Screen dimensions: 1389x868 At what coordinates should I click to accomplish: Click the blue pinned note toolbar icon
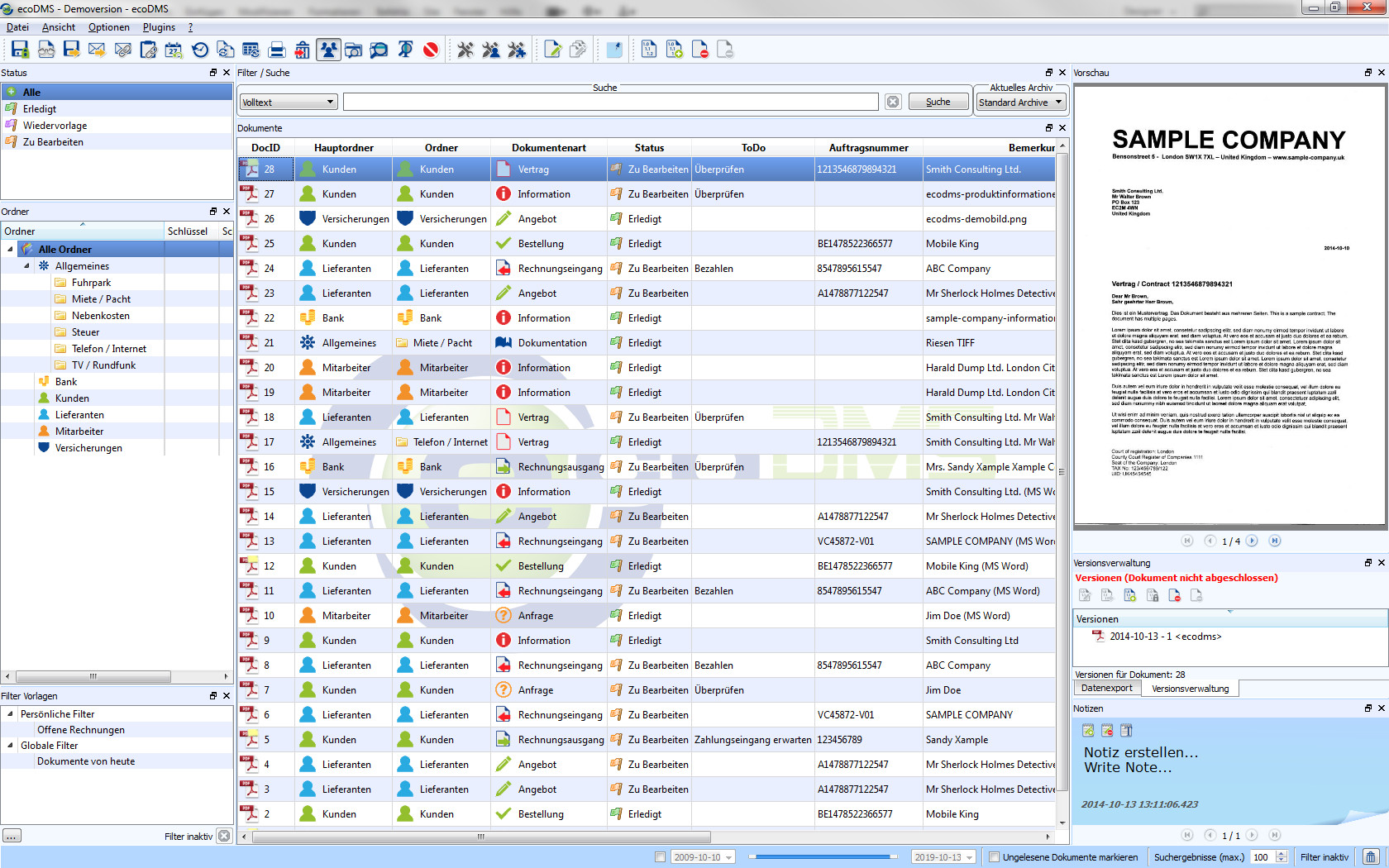614,50
